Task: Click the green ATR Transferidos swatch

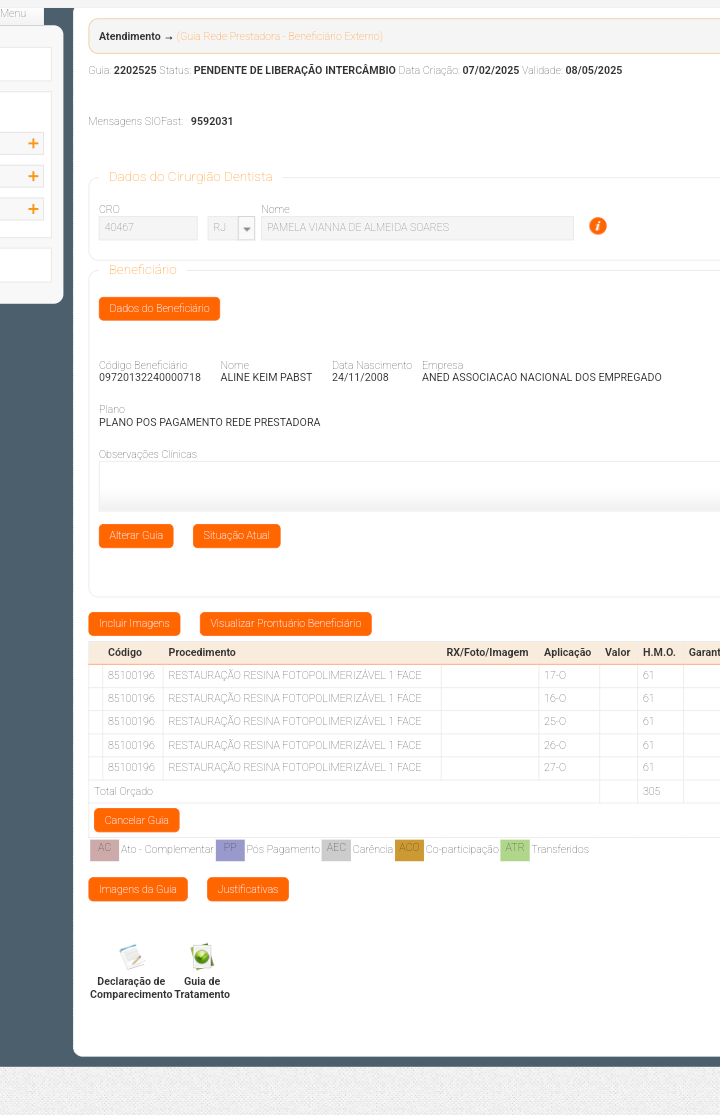Action: pyautogui.click(x=514, y=850)
